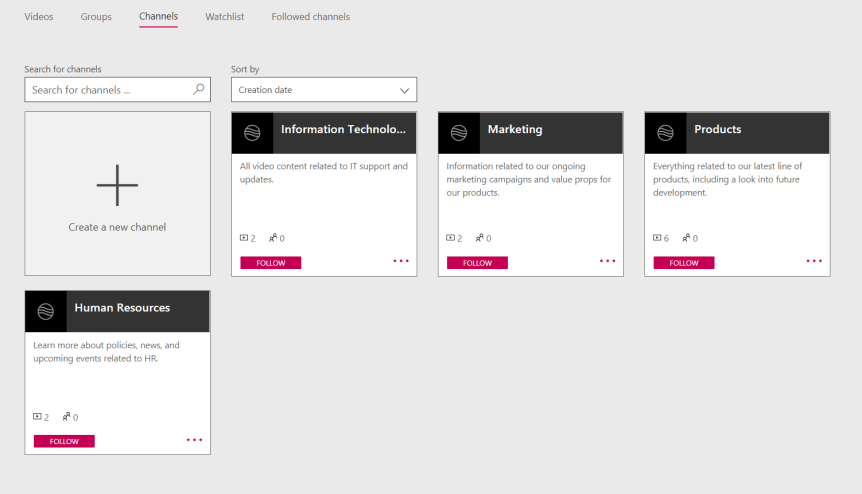This screenshot has height=494, width=862.
Task: Open the Products channel ellipsis menu
Action: 814,261
